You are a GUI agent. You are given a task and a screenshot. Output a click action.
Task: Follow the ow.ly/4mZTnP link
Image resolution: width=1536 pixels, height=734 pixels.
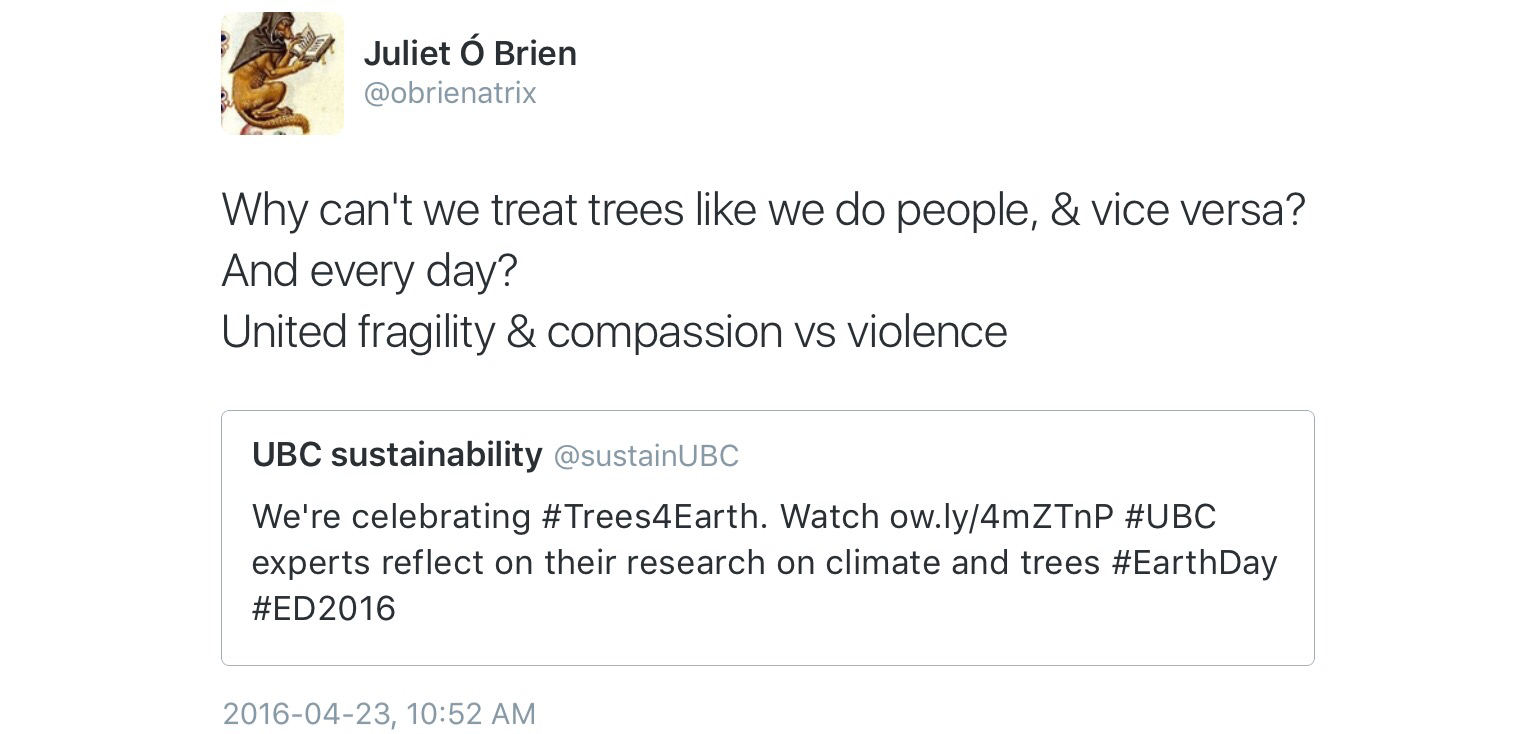coord(1001,517)
